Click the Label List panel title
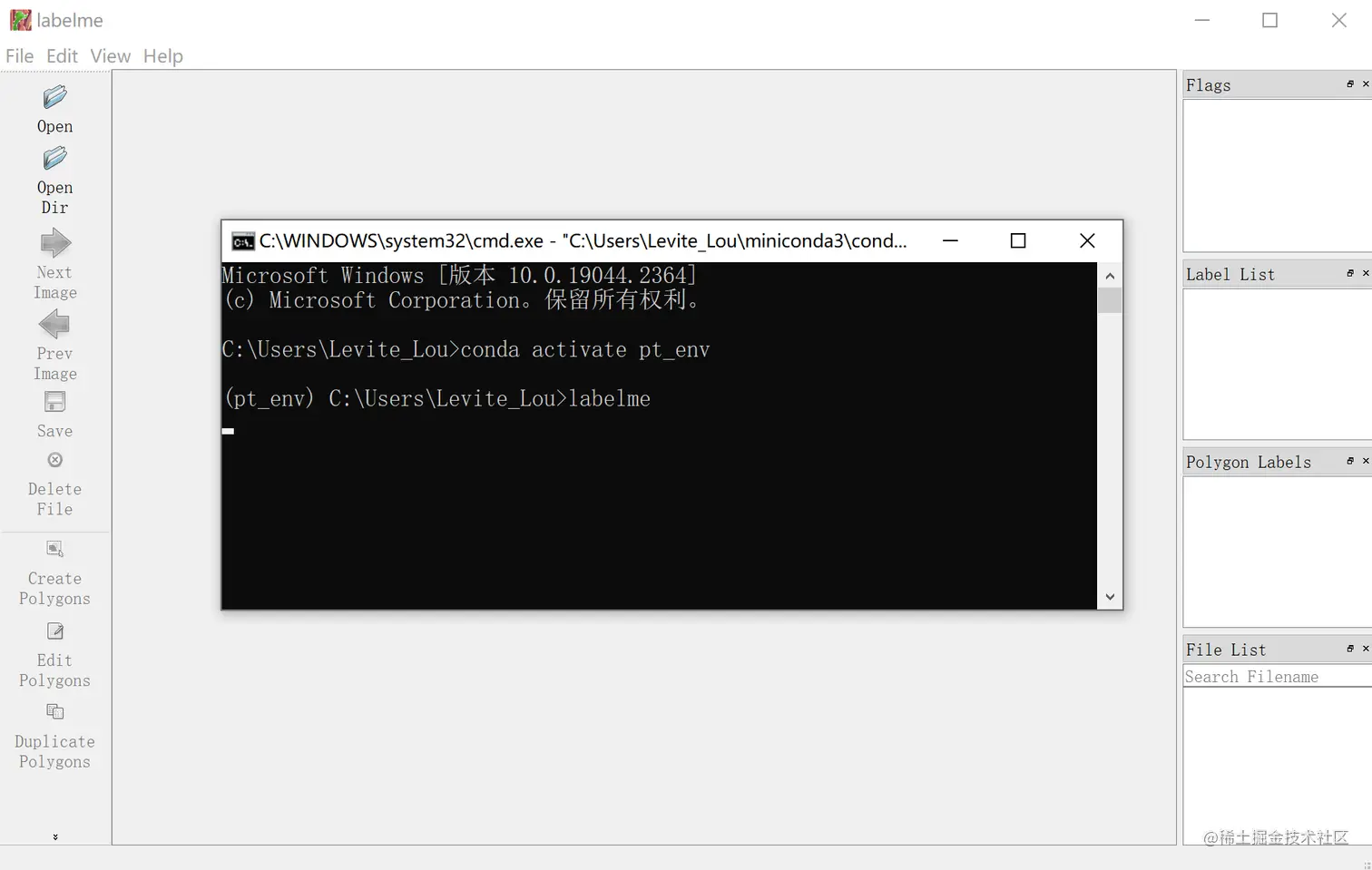Screen dimensions: 1372x870 1230,274
